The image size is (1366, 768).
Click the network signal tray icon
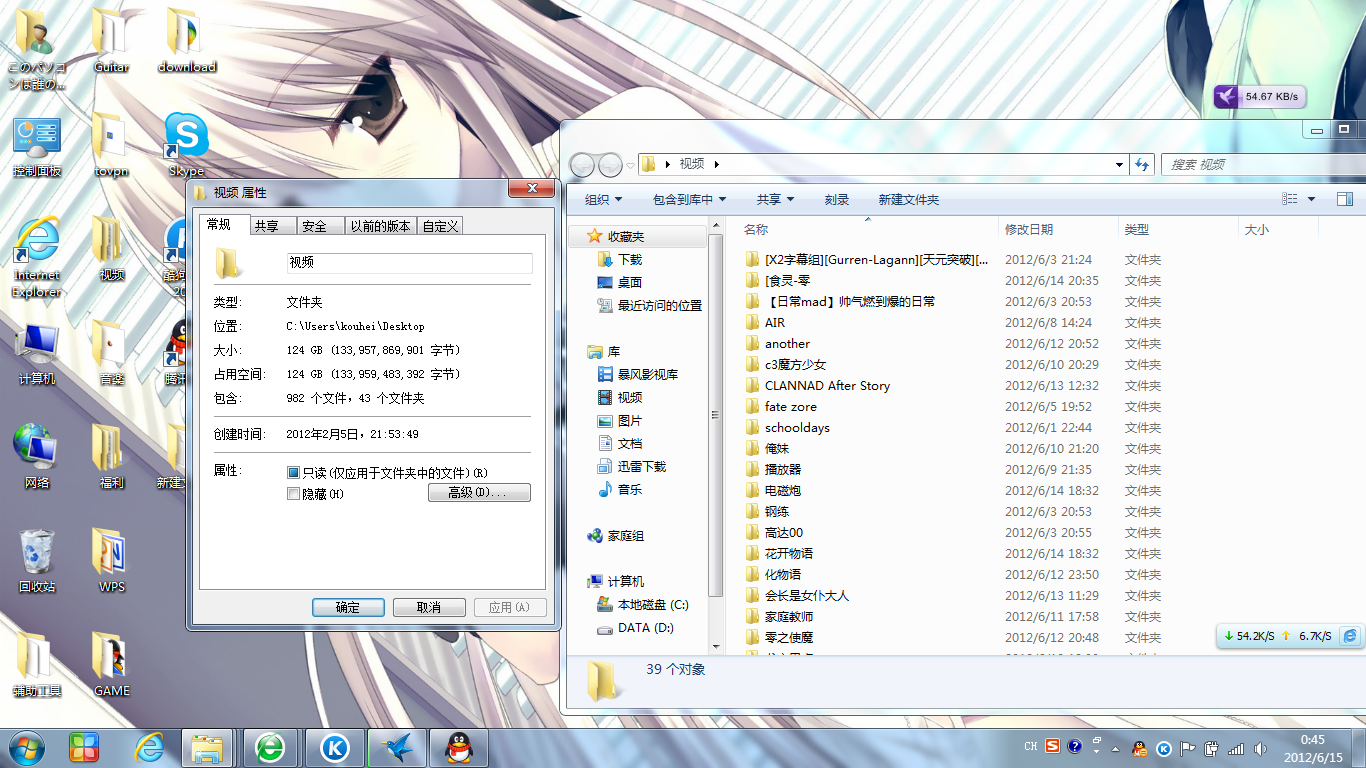coord(1236,747)
